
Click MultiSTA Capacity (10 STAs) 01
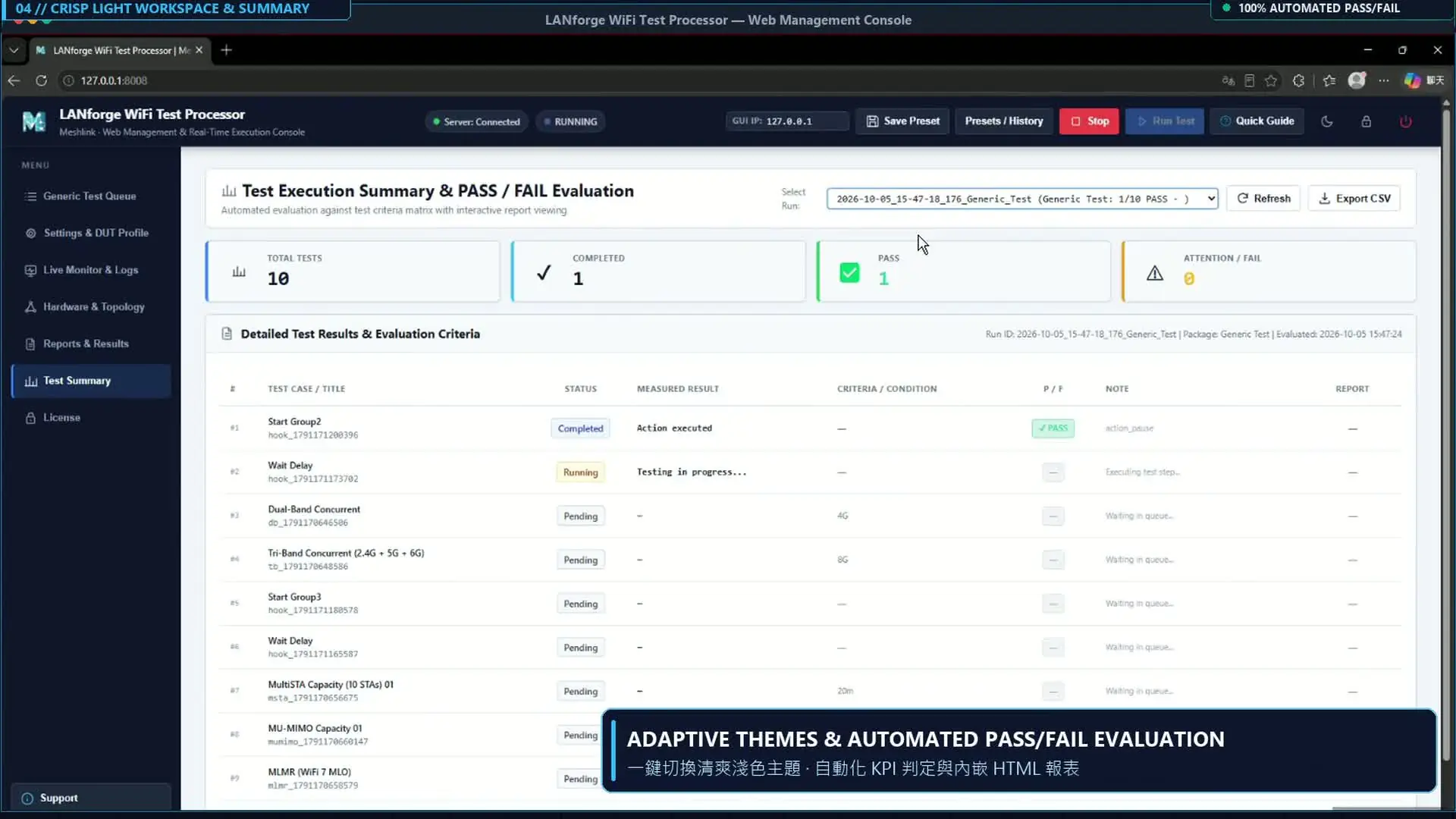(x=331, y=684)
